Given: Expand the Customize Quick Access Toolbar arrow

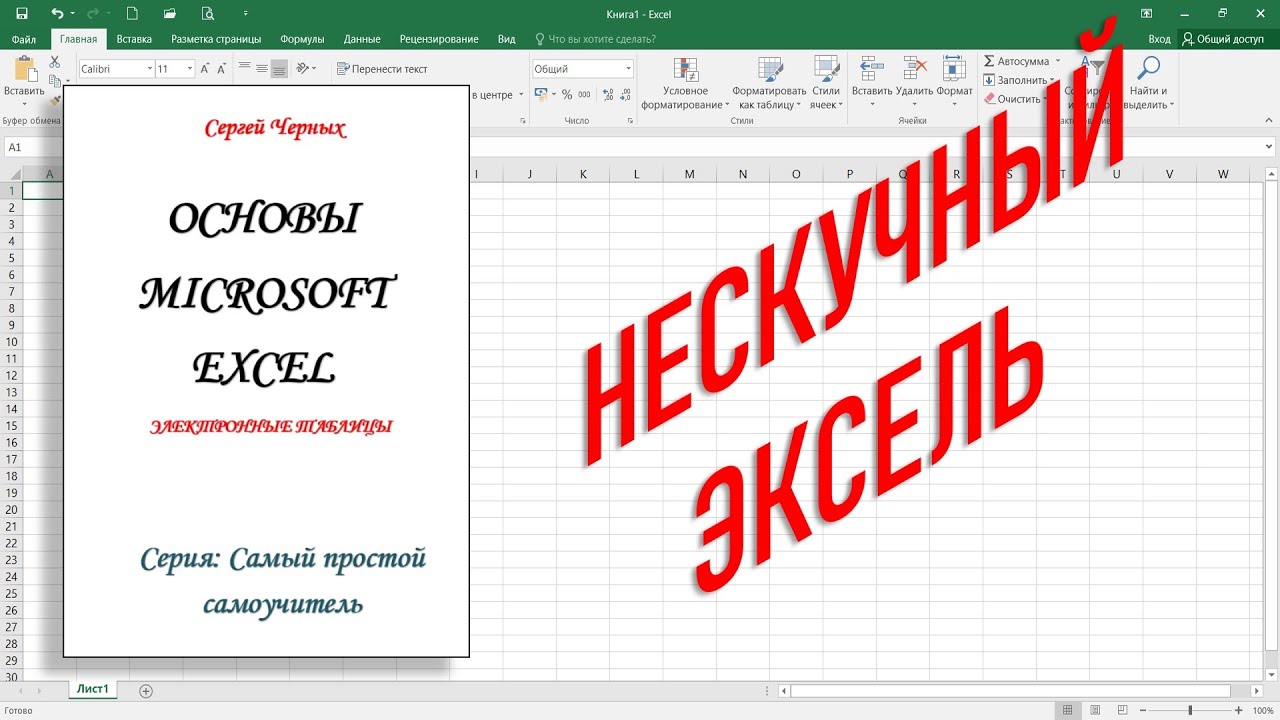Looking at the screenshot, I should tap(246, 14).
